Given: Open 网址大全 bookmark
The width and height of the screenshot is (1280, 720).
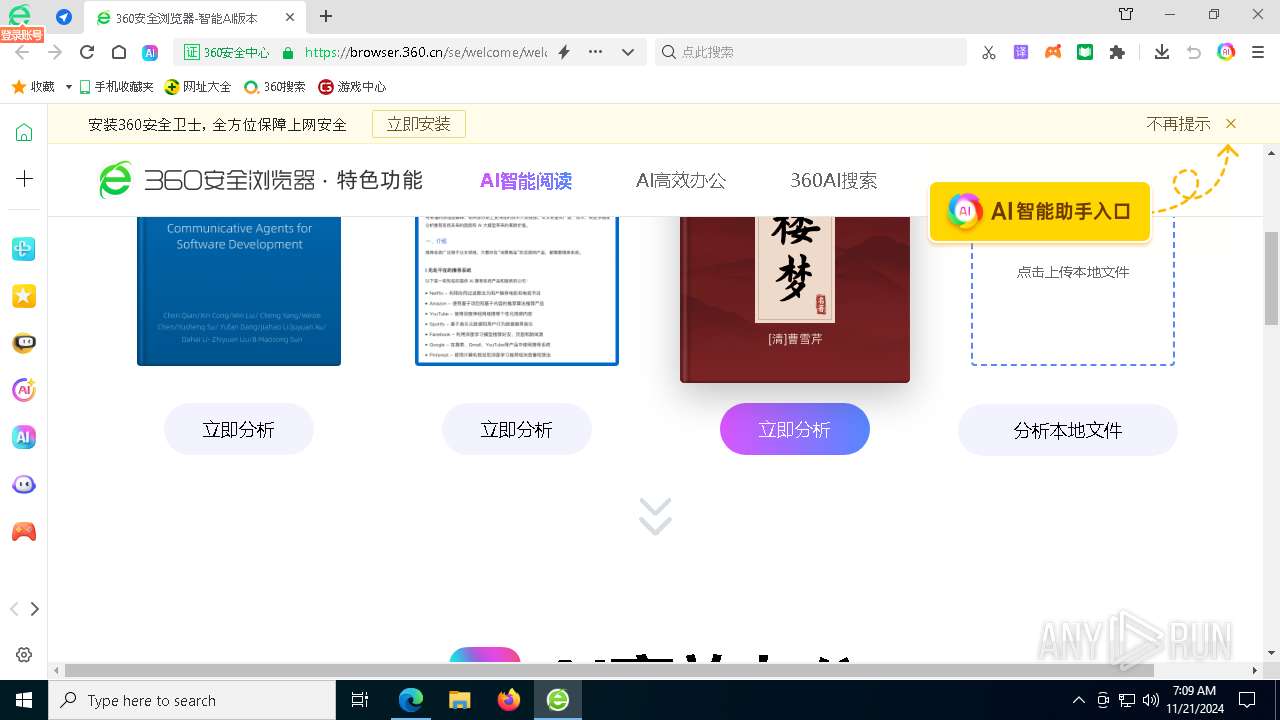Looking at the screenshot, I should point(198,87).
